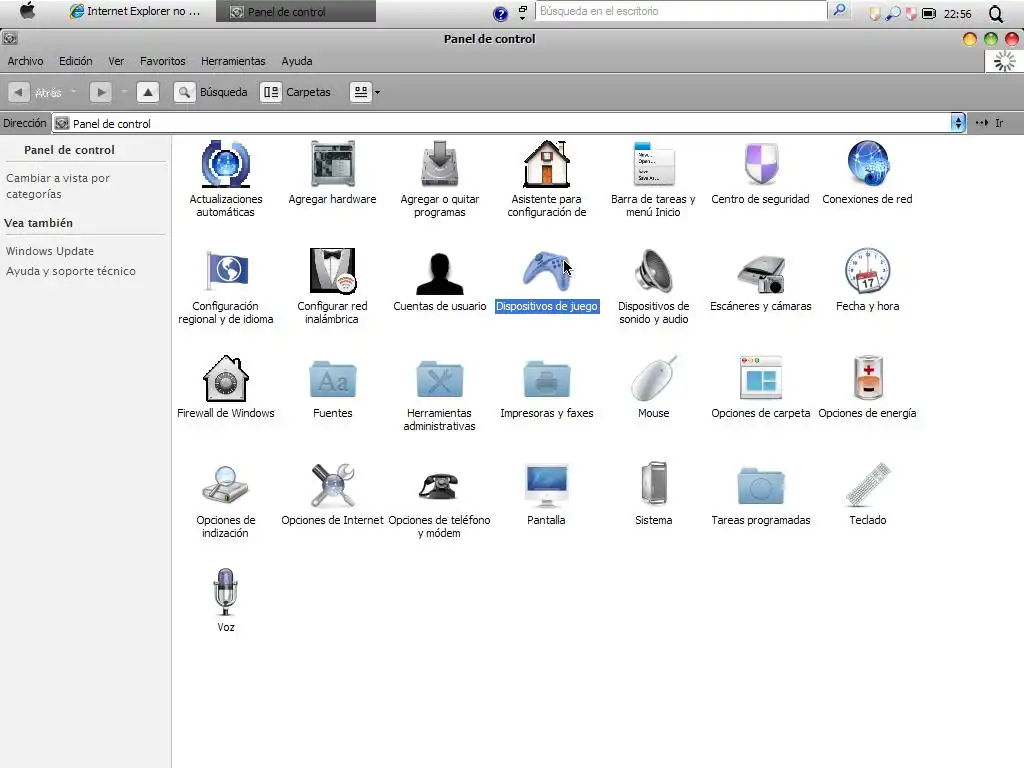
Task: Click the desktop search magnifier button
Action: [840, 10]
